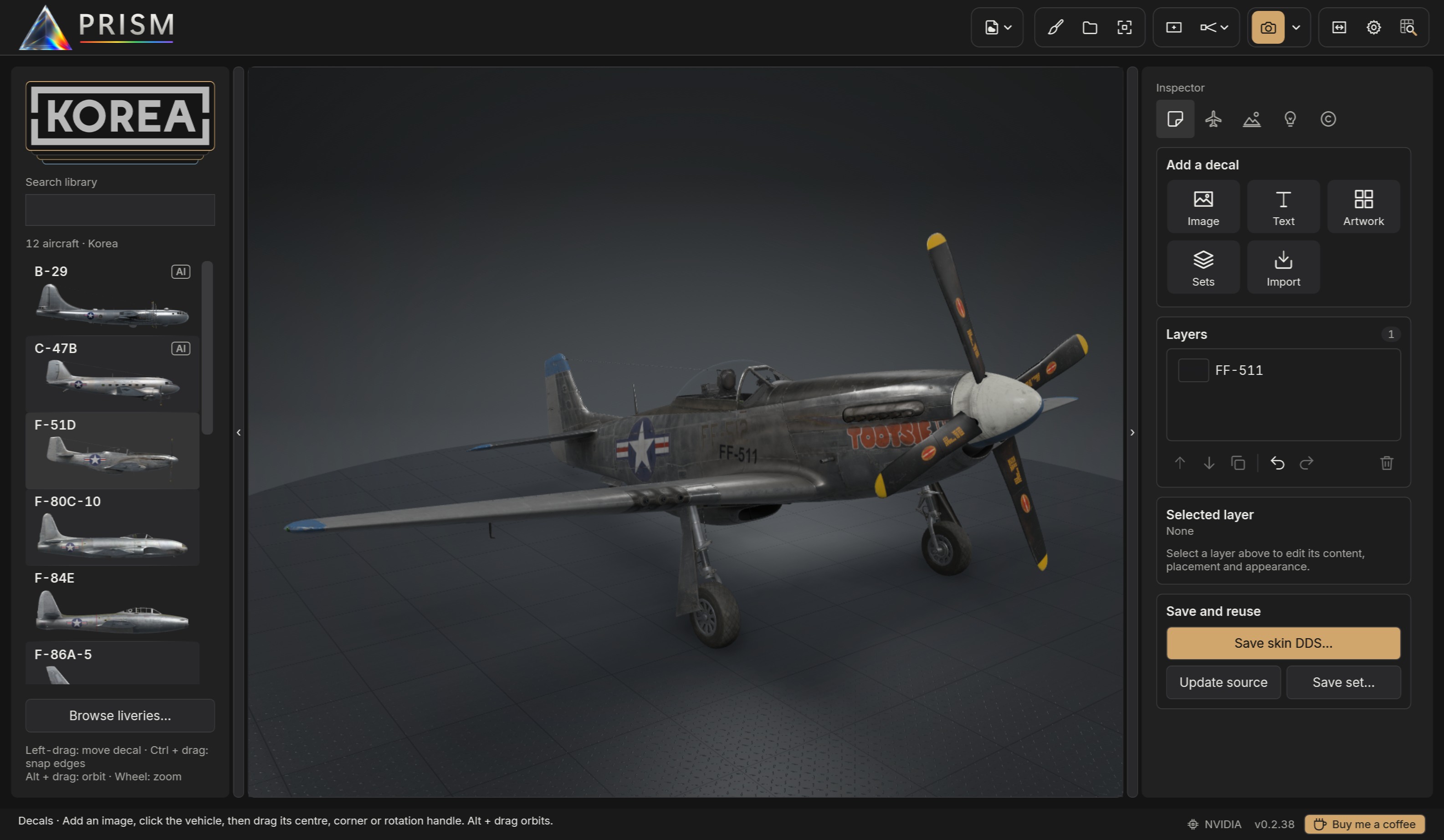1444x840 pixels.
Task: Click the focus frame icon in toolbar
Action: coord(1124,27)
